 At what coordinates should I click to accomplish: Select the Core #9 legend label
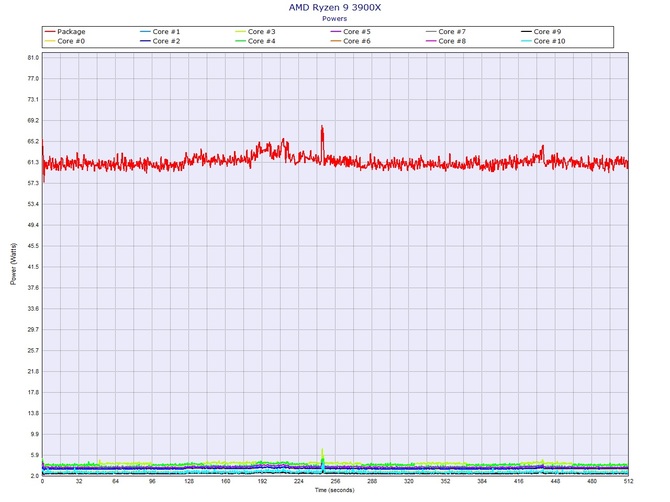click(x=547, y=32)
